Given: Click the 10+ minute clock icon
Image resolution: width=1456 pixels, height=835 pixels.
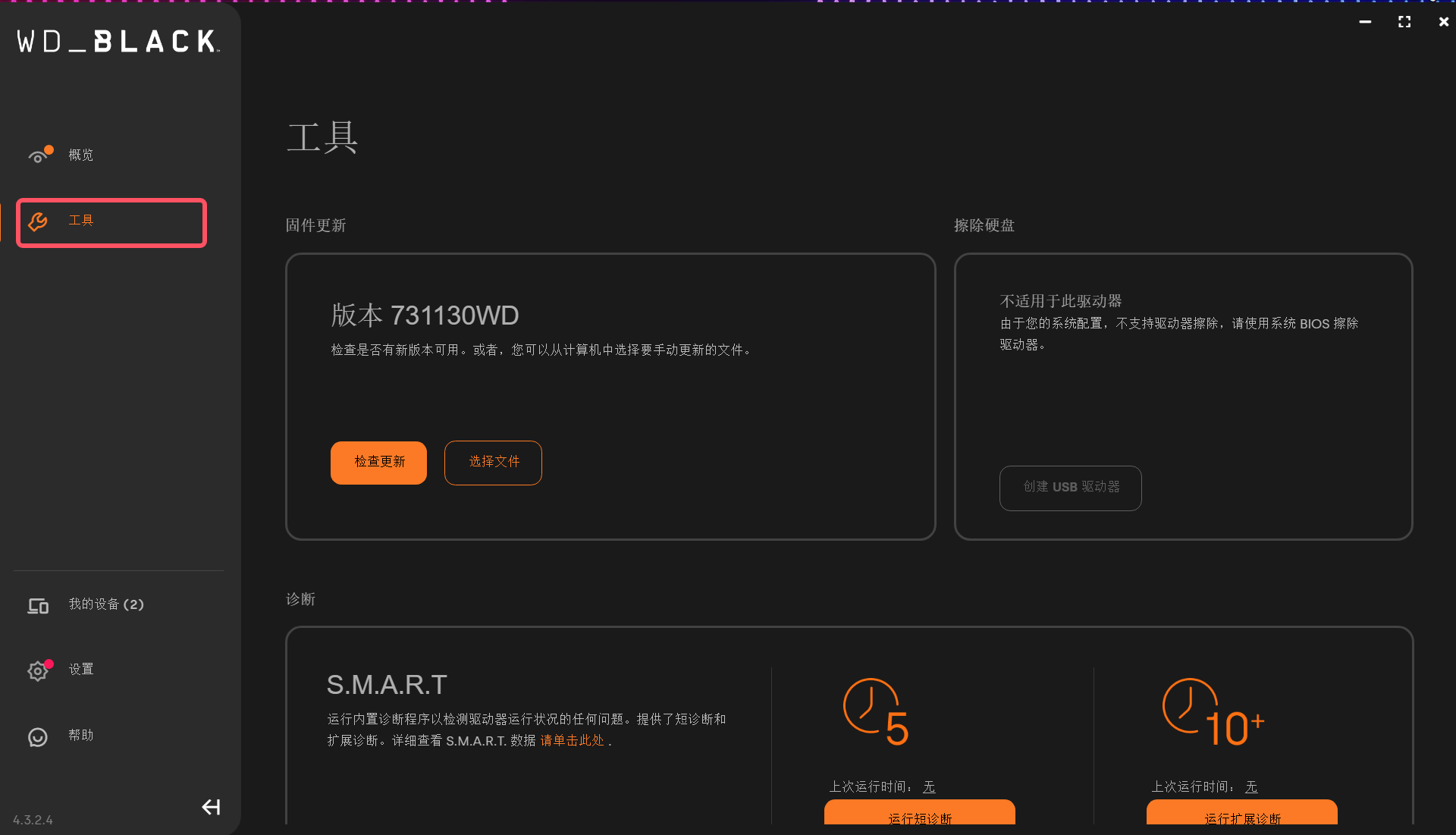Looking at the screenshot, I should (1213, 711).
